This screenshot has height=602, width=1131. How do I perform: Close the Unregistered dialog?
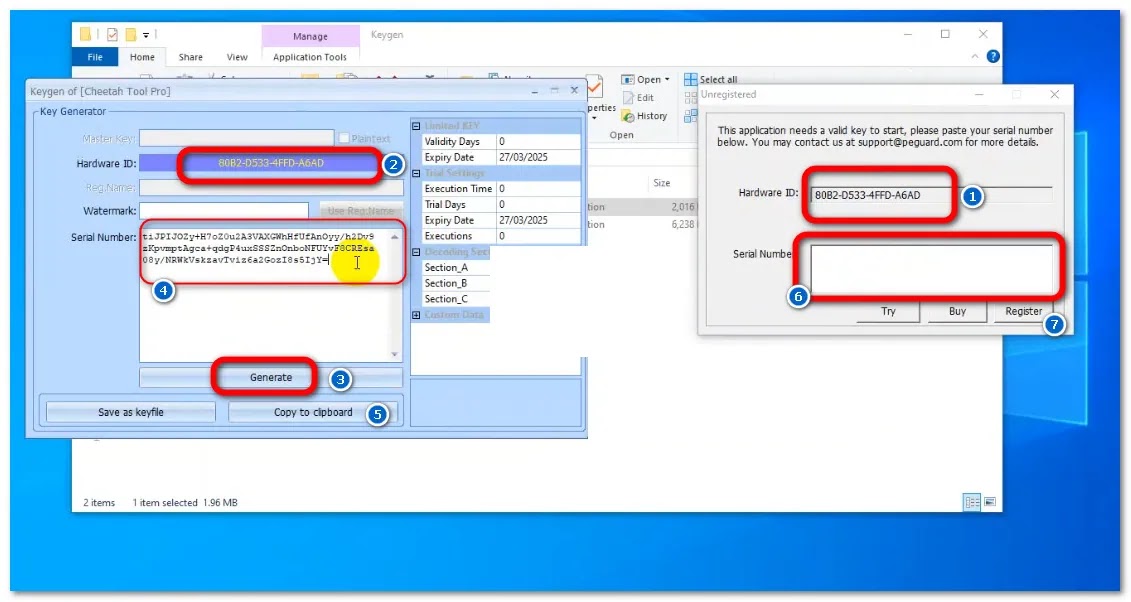tap(1055, 94)
